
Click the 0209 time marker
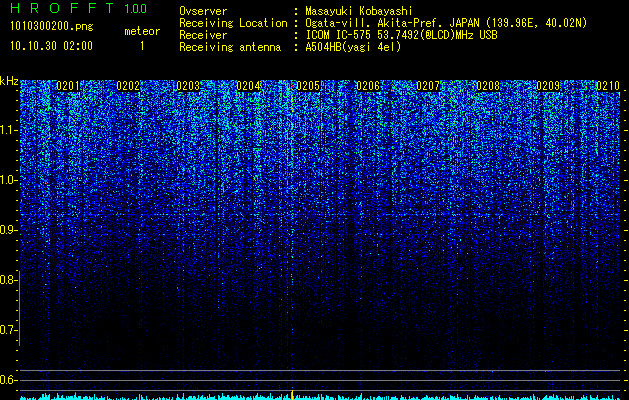548,86
